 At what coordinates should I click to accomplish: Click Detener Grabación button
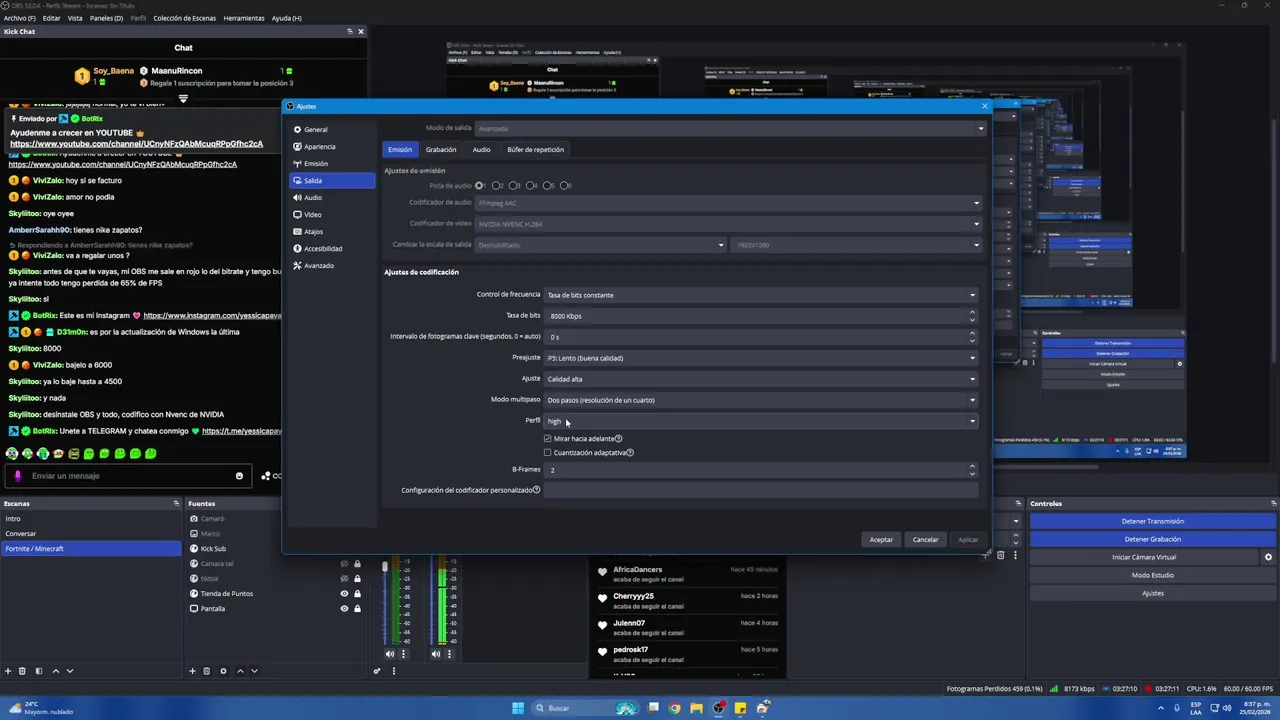pyautogui.click(x=1152, y=539)
